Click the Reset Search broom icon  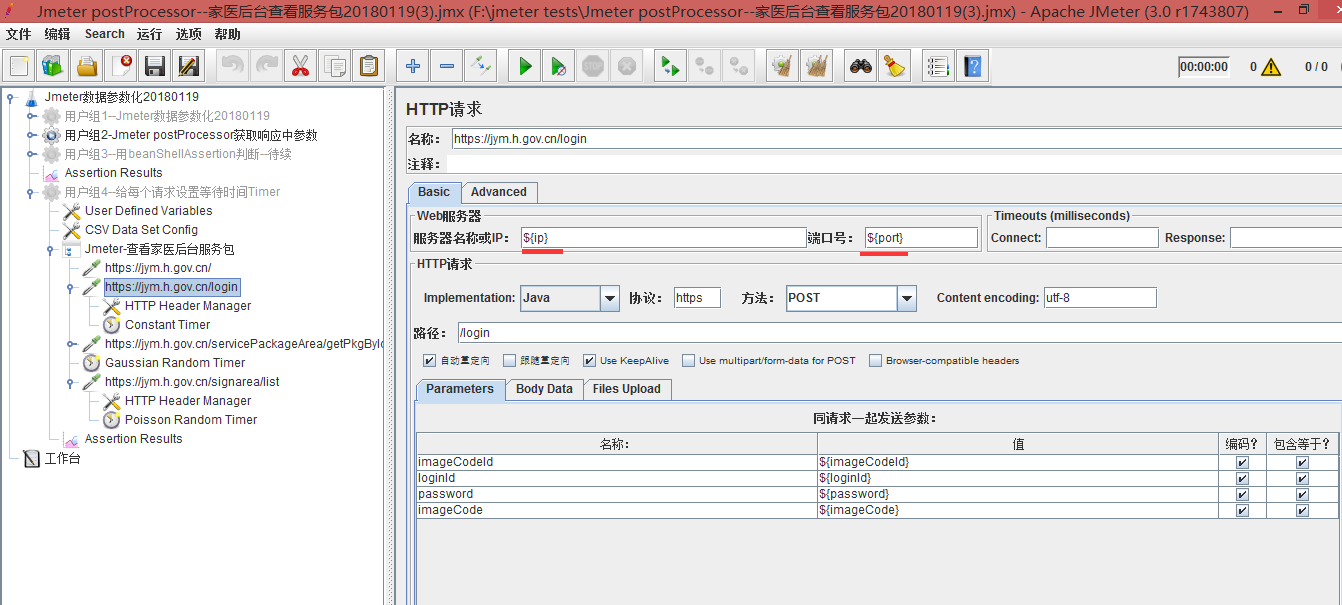pyautogui.click(x=894, y=67)
